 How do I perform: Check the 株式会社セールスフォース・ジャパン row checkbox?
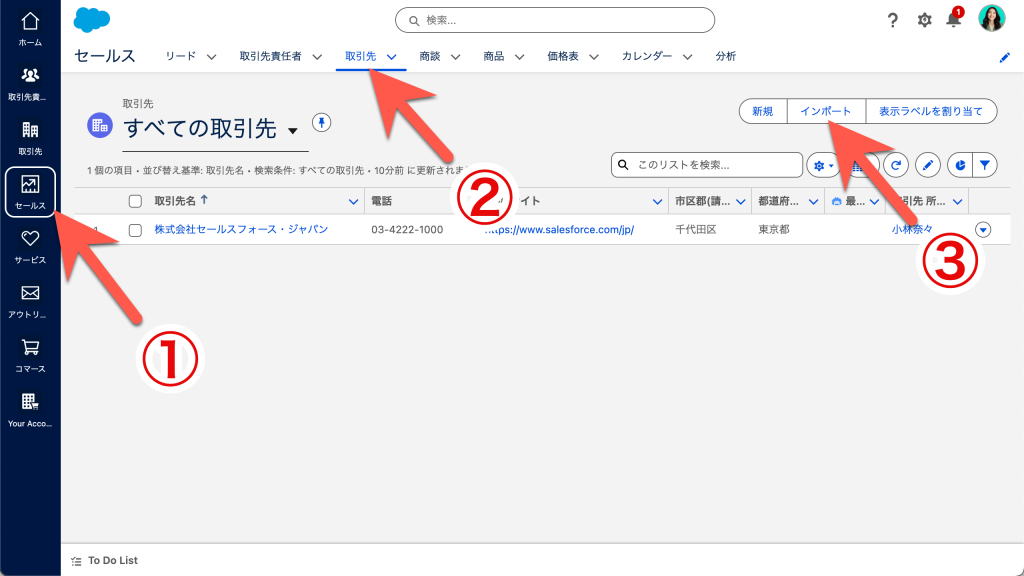(x=135, y=230)
